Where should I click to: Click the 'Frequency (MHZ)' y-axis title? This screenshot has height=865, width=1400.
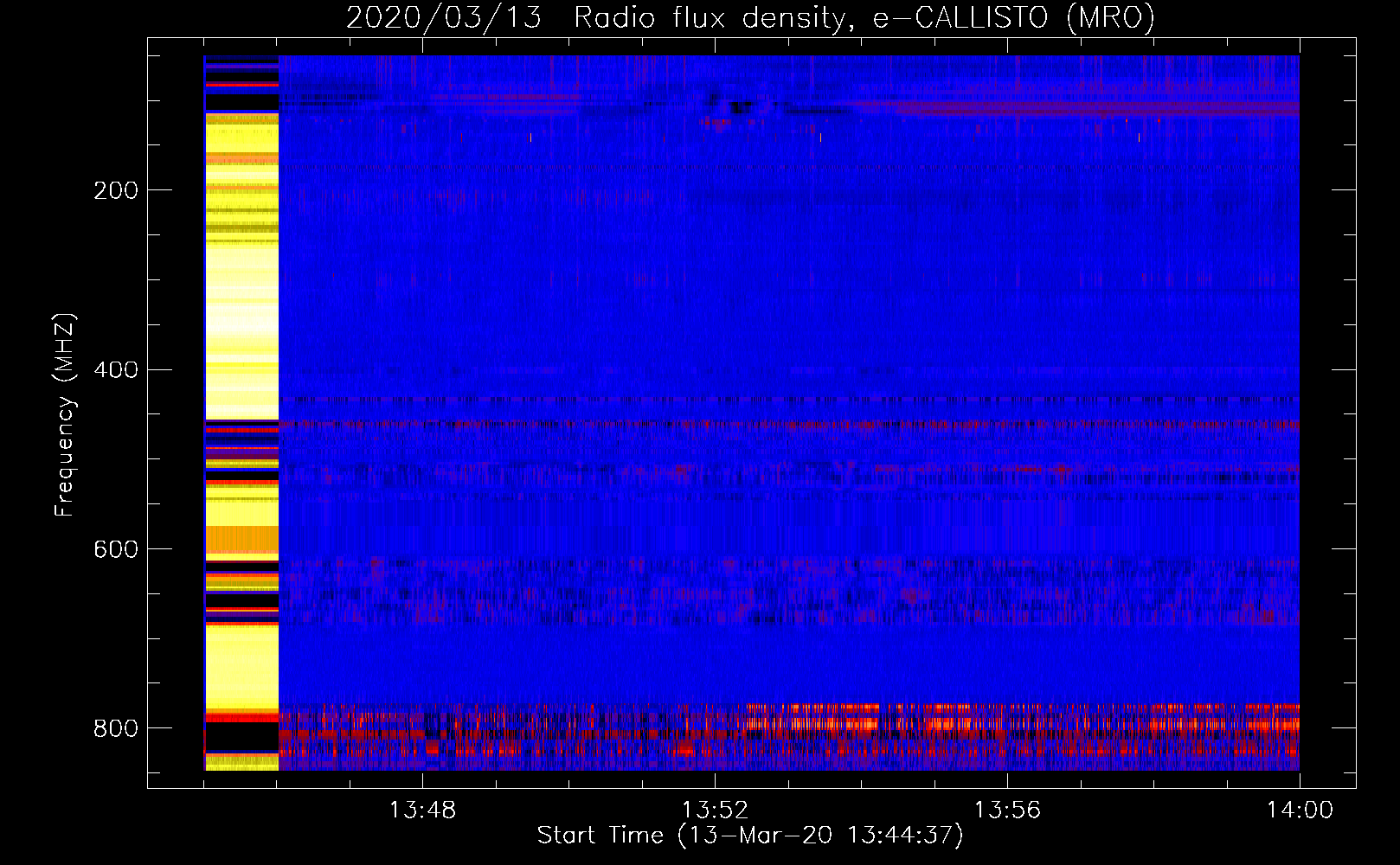click(65, 415)
